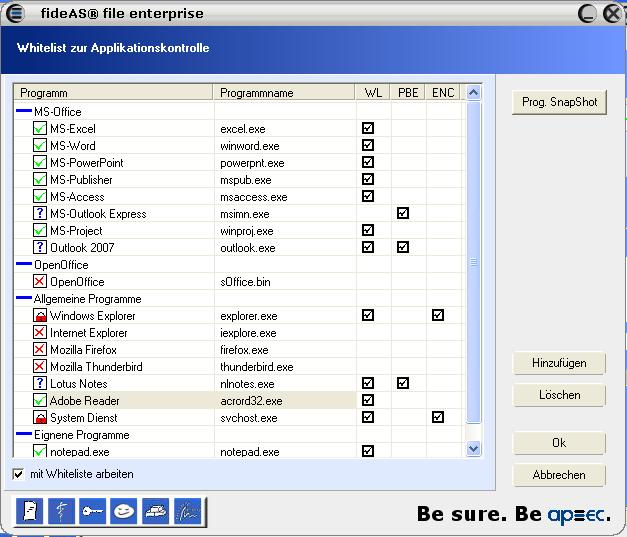Click question mark icon for MS-Outlook Express
The height and width of the screenshot is (537, 627).
40,213
